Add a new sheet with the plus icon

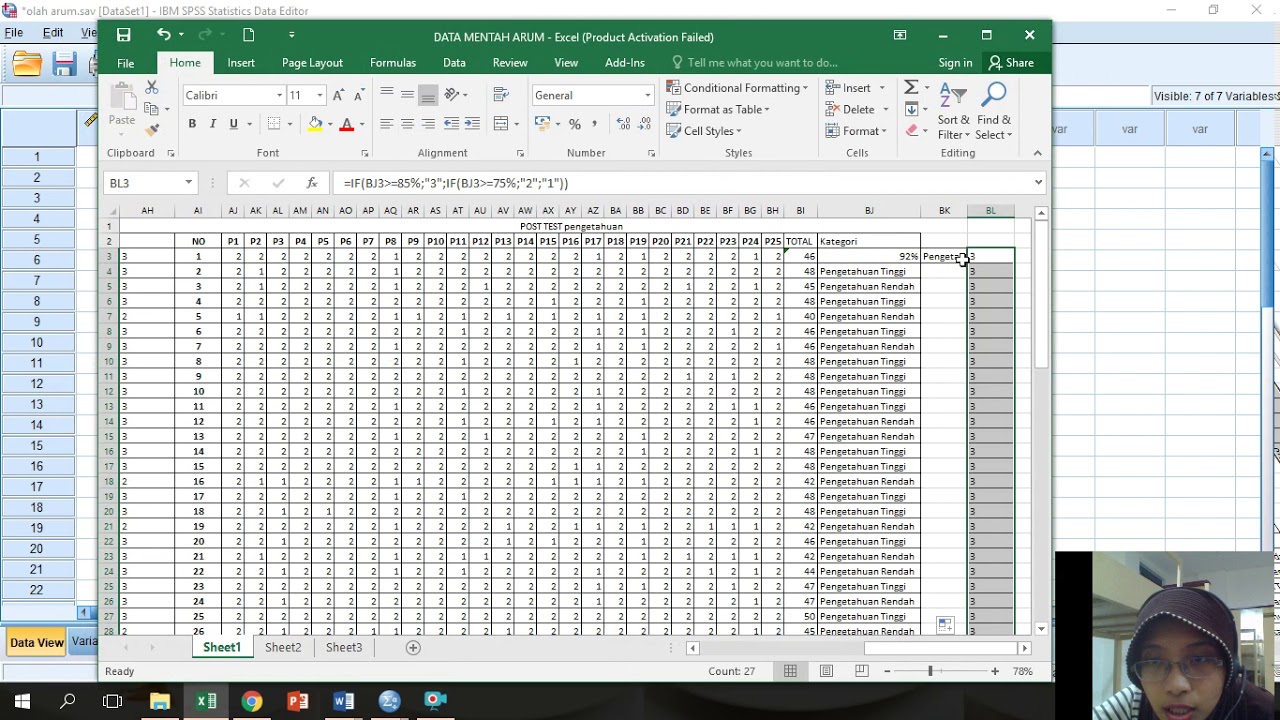[413, 647]
